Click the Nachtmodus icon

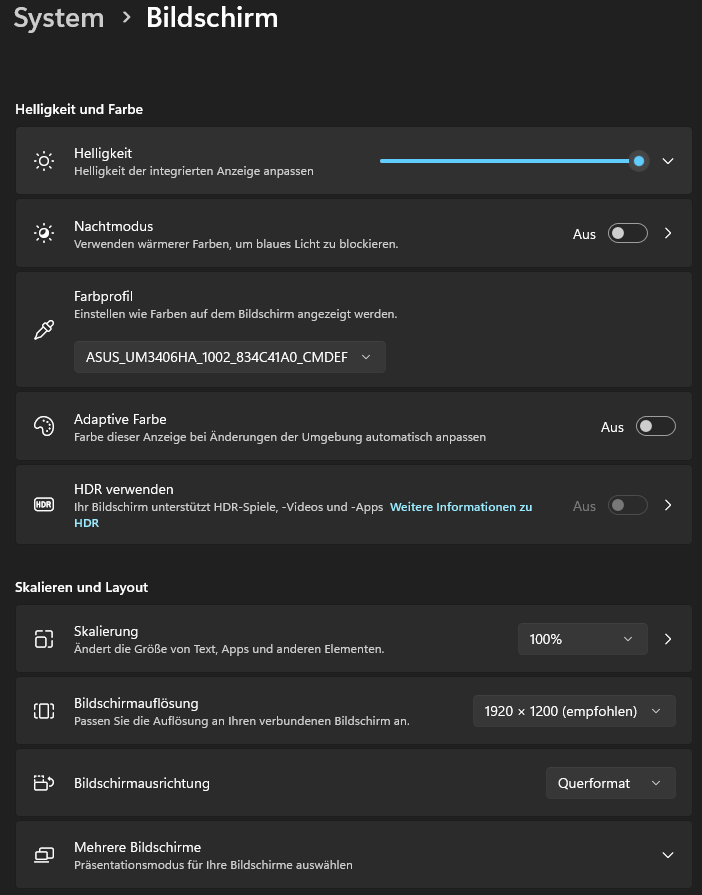(44, 233)
